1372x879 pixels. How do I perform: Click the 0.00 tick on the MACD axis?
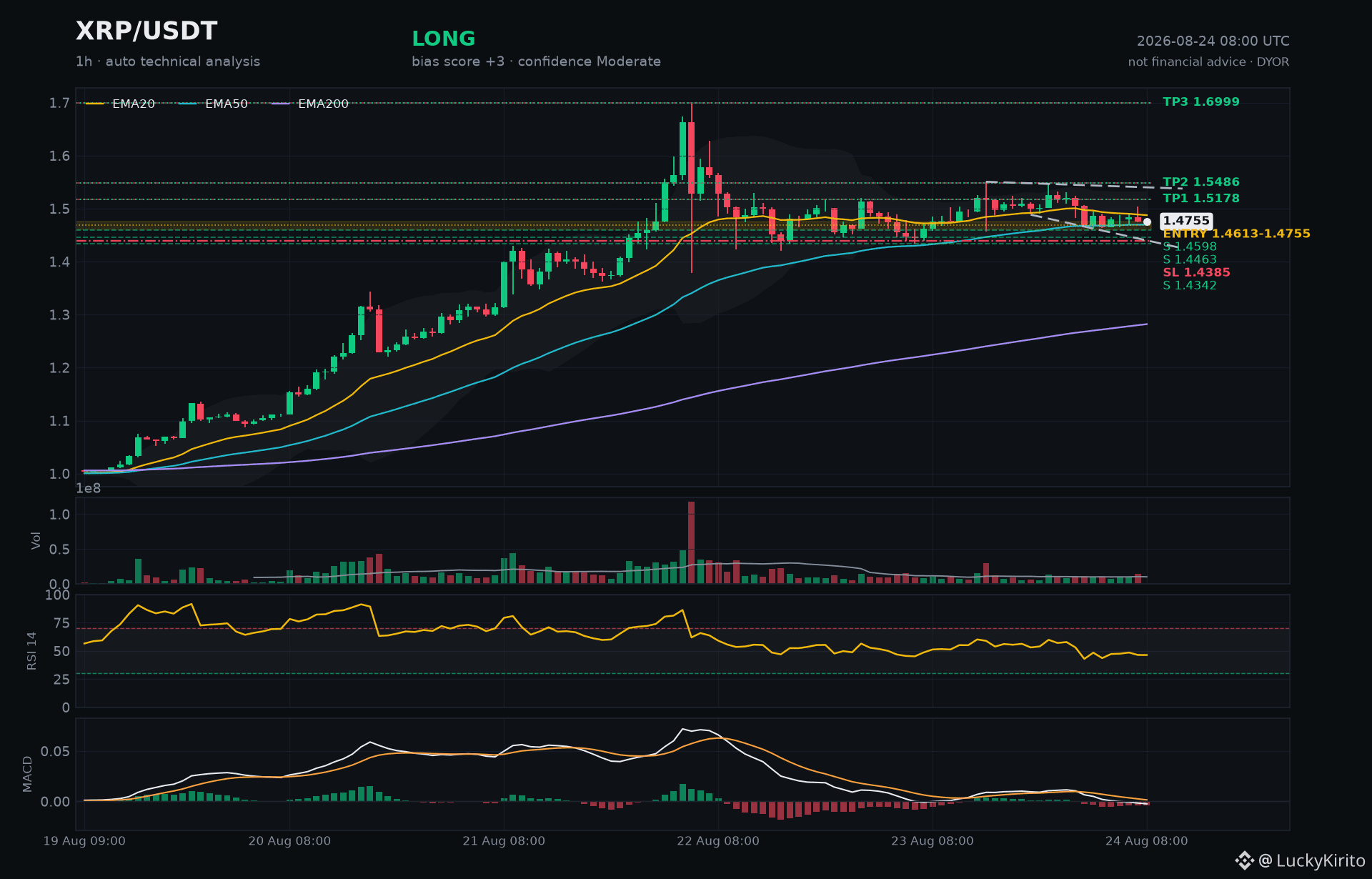click(x=55, y=803)
